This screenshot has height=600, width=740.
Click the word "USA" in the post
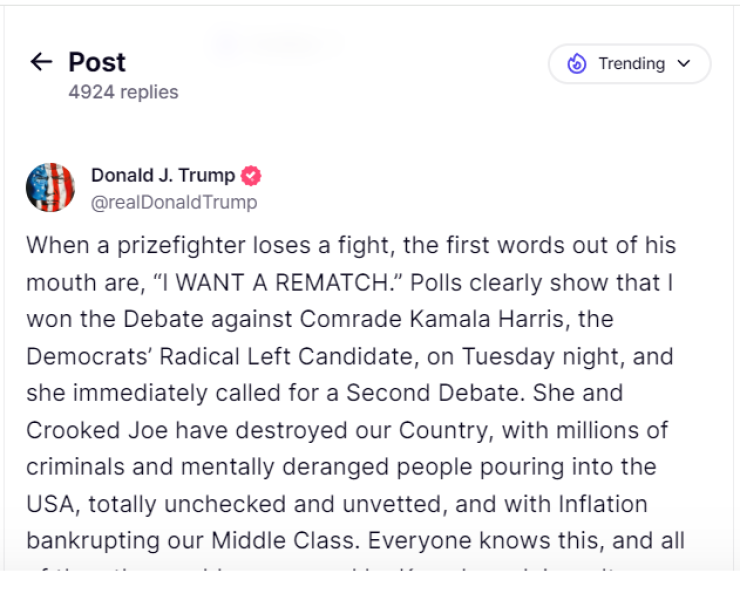click(x=51, y=504)
